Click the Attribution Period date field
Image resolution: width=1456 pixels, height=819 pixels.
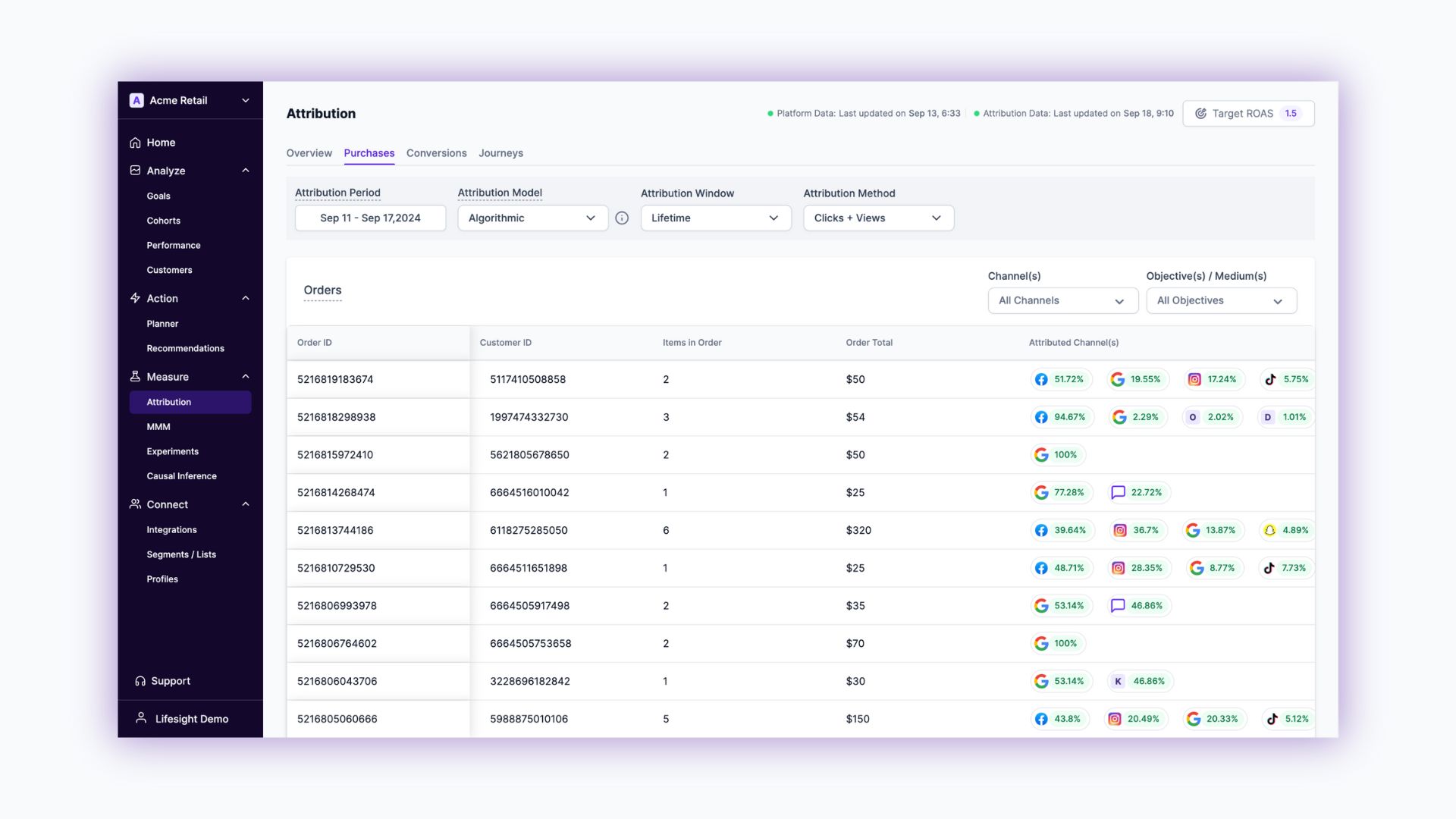(370, 218)
